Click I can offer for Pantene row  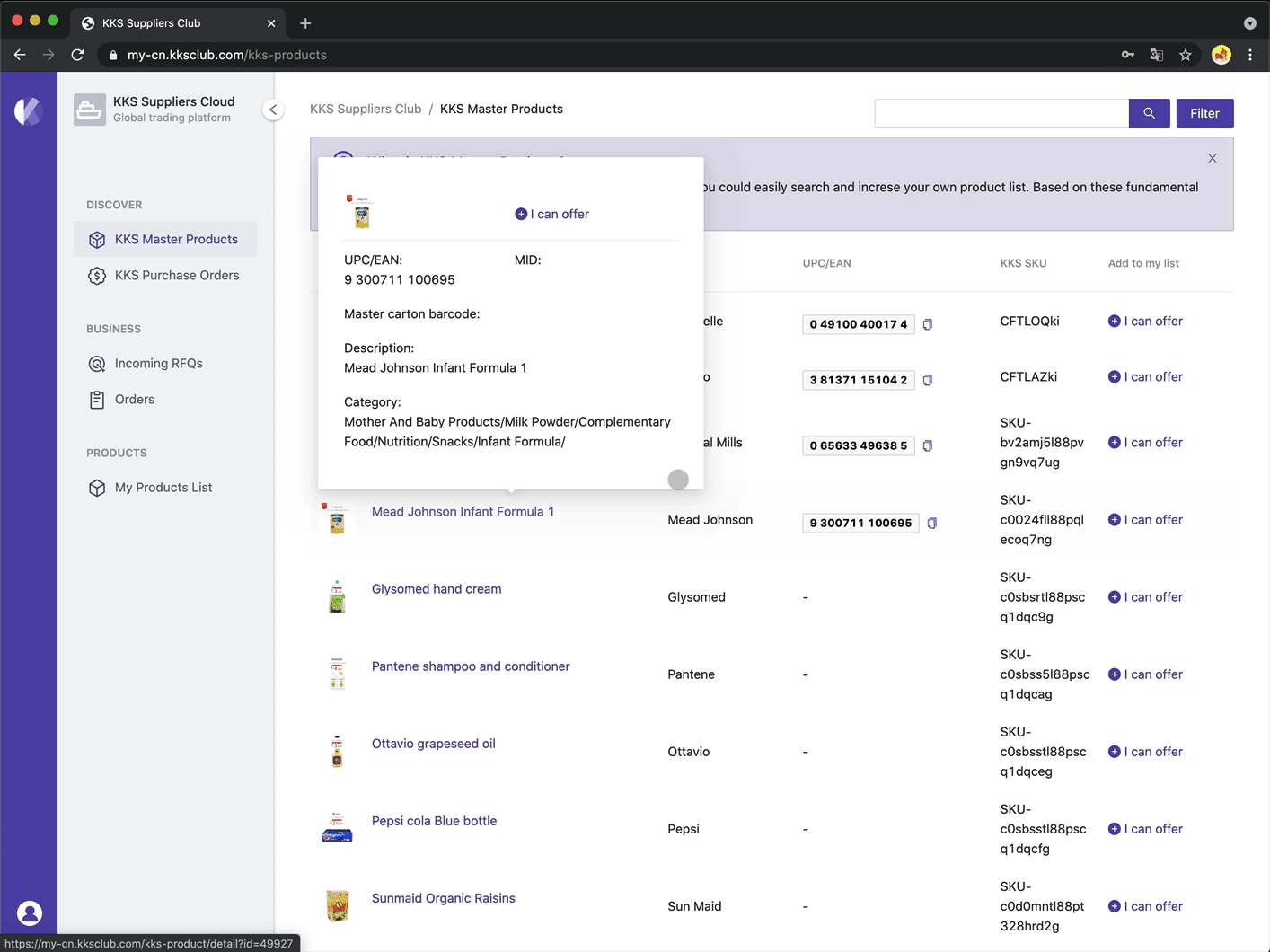click(x=1145, y=674)
